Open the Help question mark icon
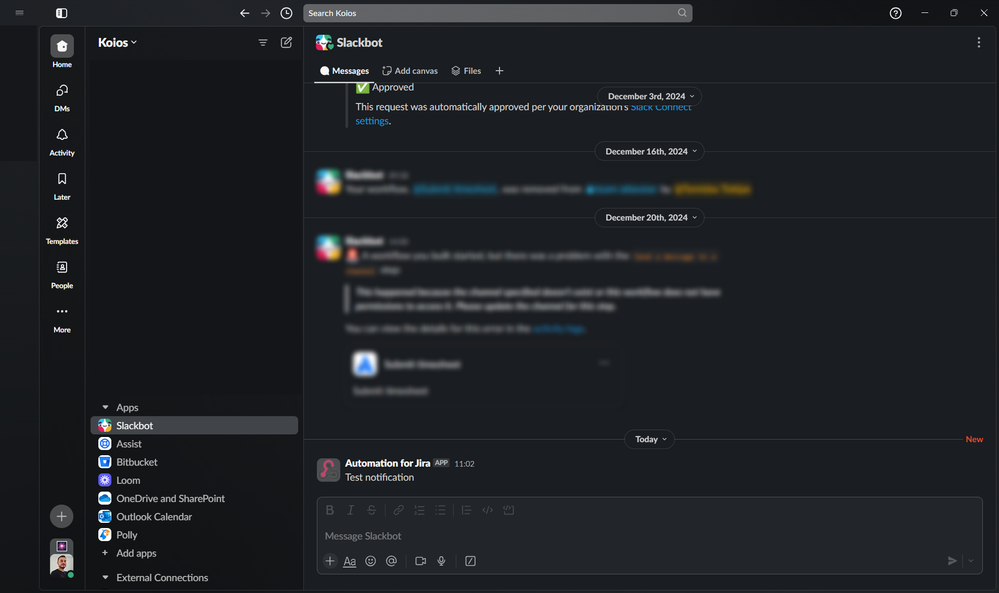Viewport: 999px width, 593px height. [896, 13]
